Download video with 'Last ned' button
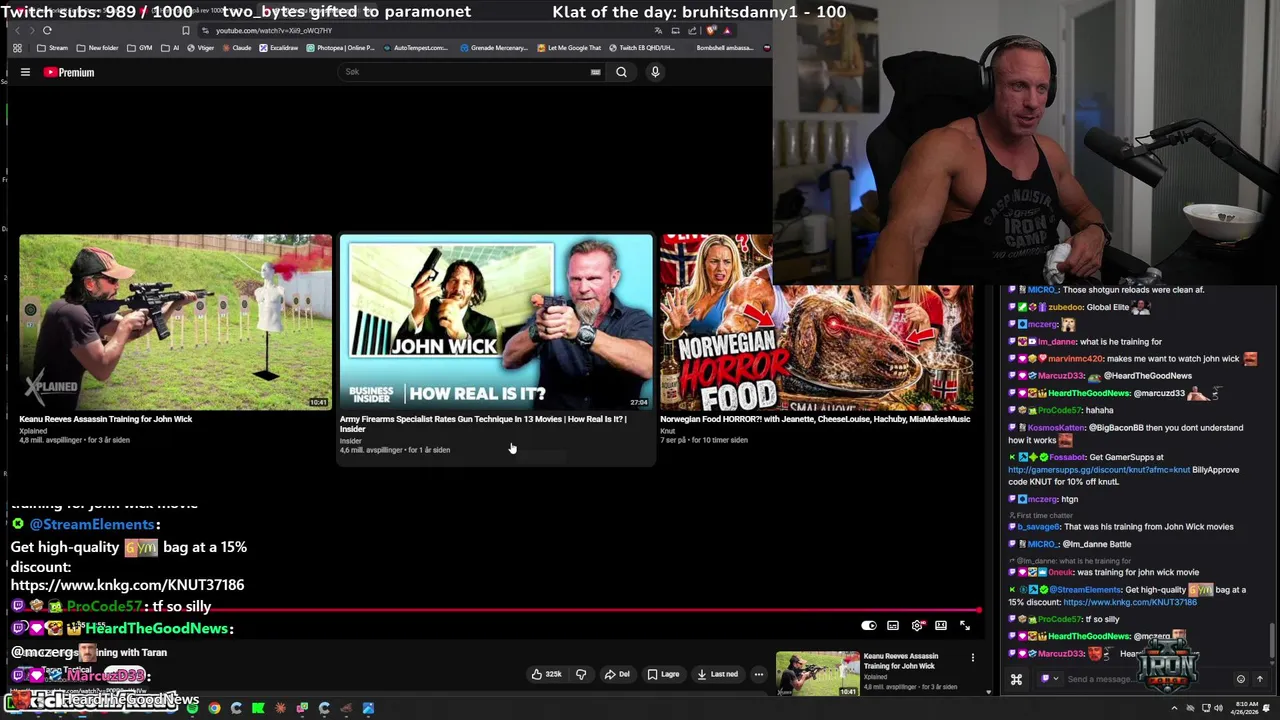 [717, 674]
